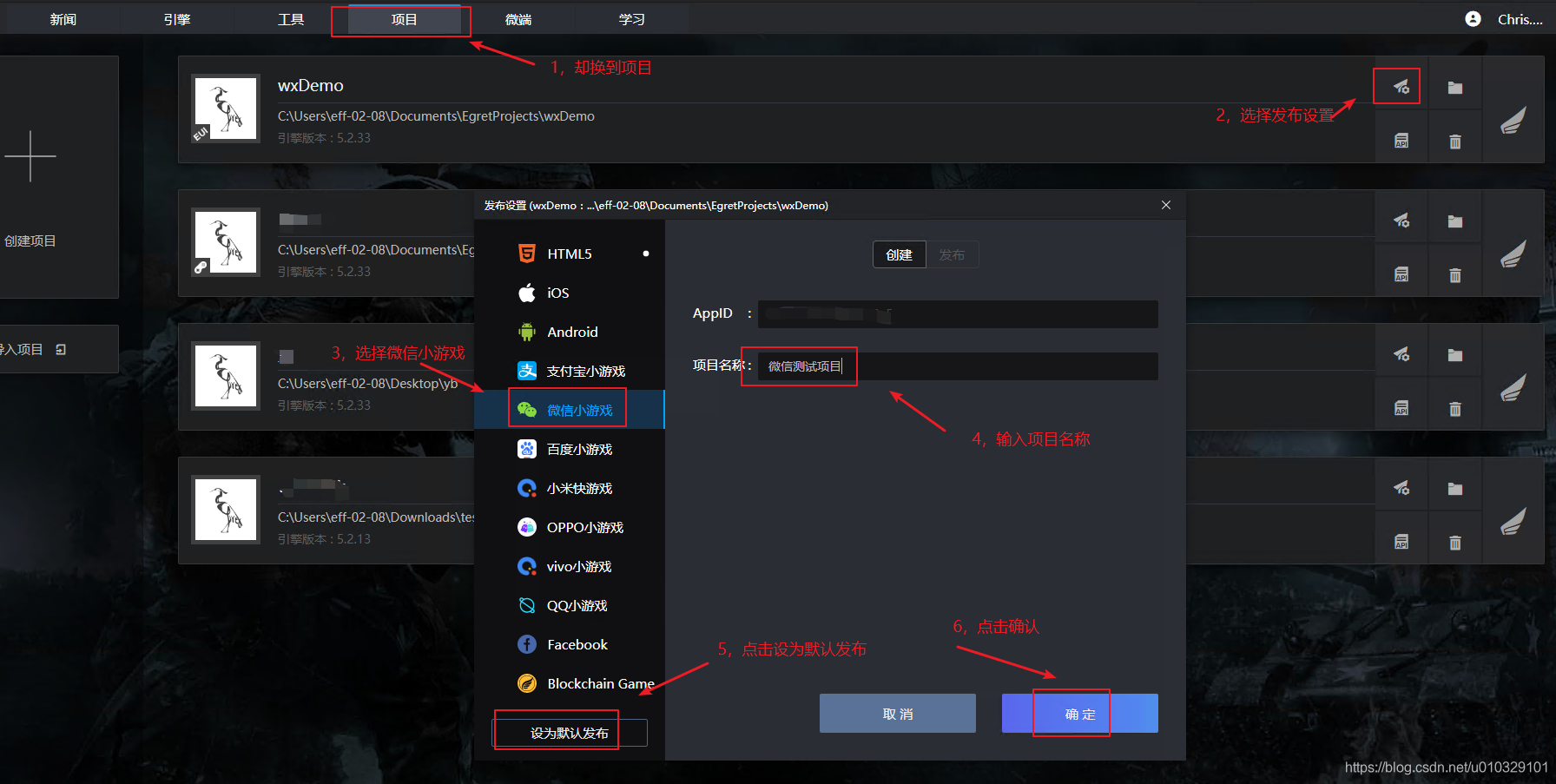The height and width of the screenshot is (784, 1556).
Task: Open folder of Desktop\yb project
Action: click(x=1455, y=354)
